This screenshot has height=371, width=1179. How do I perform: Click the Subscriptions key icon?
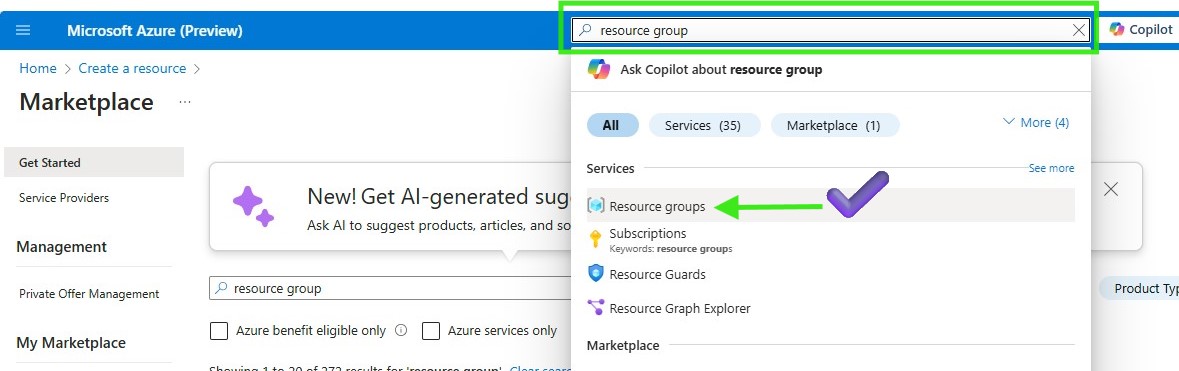point(596,239)
